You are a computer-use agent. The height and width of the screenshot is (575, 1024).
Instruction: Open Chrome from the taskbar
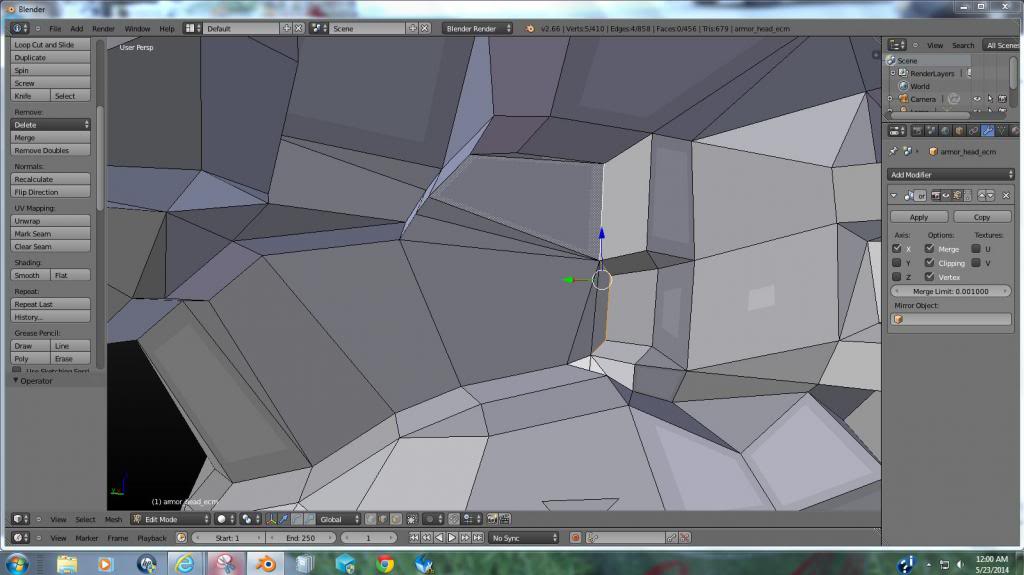click(x=385, y=563)
